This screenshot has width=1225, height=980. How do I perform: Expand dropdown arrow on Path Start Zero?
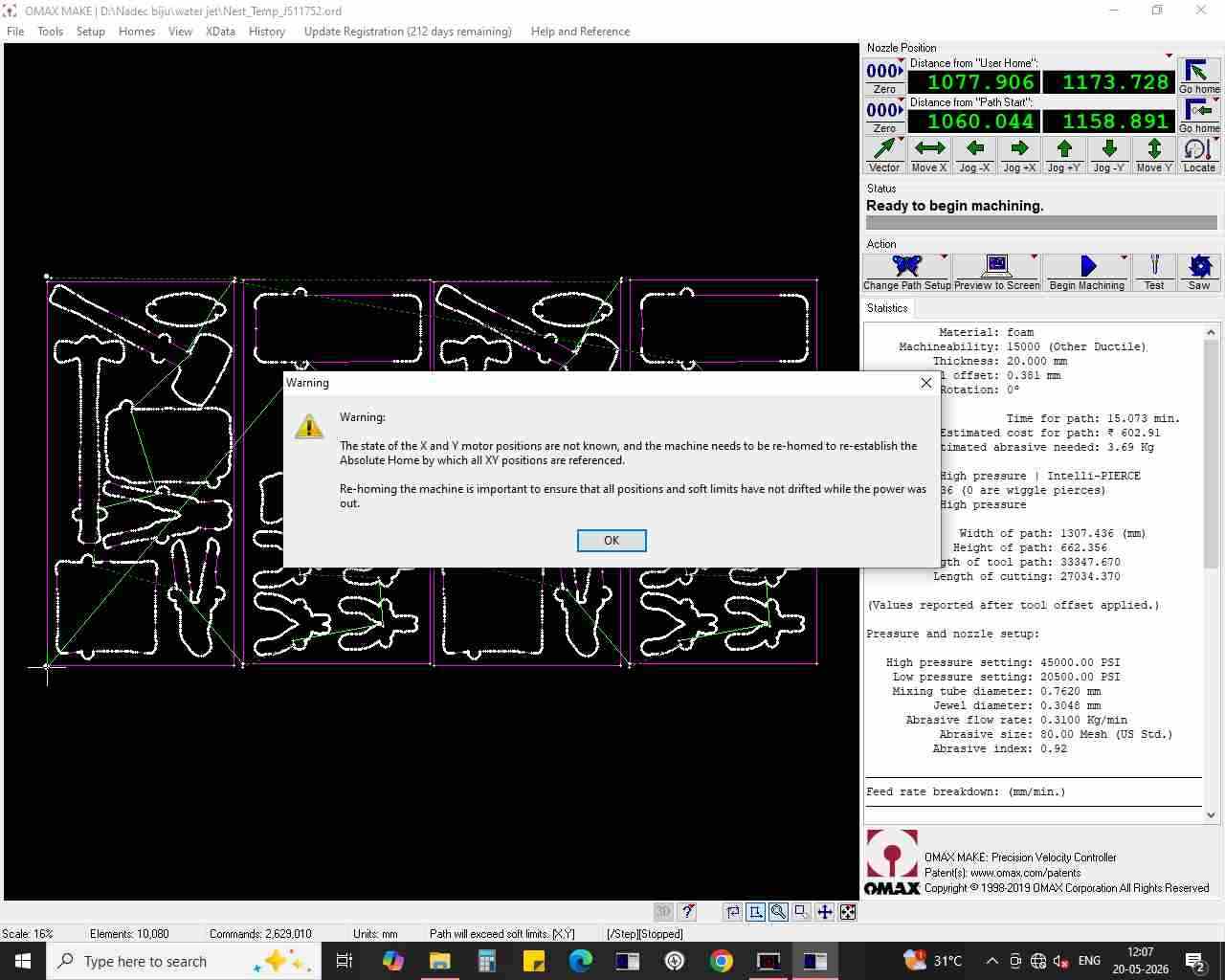(x=901, y=101)
